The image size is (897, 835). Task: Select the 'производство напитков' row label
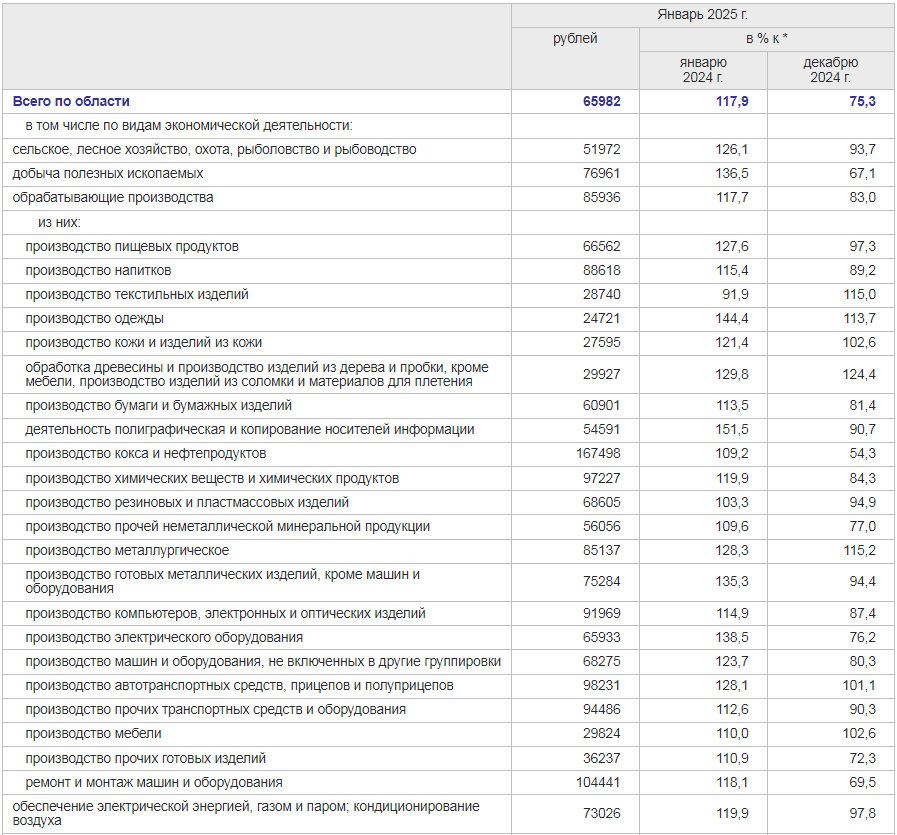[98, 270]
